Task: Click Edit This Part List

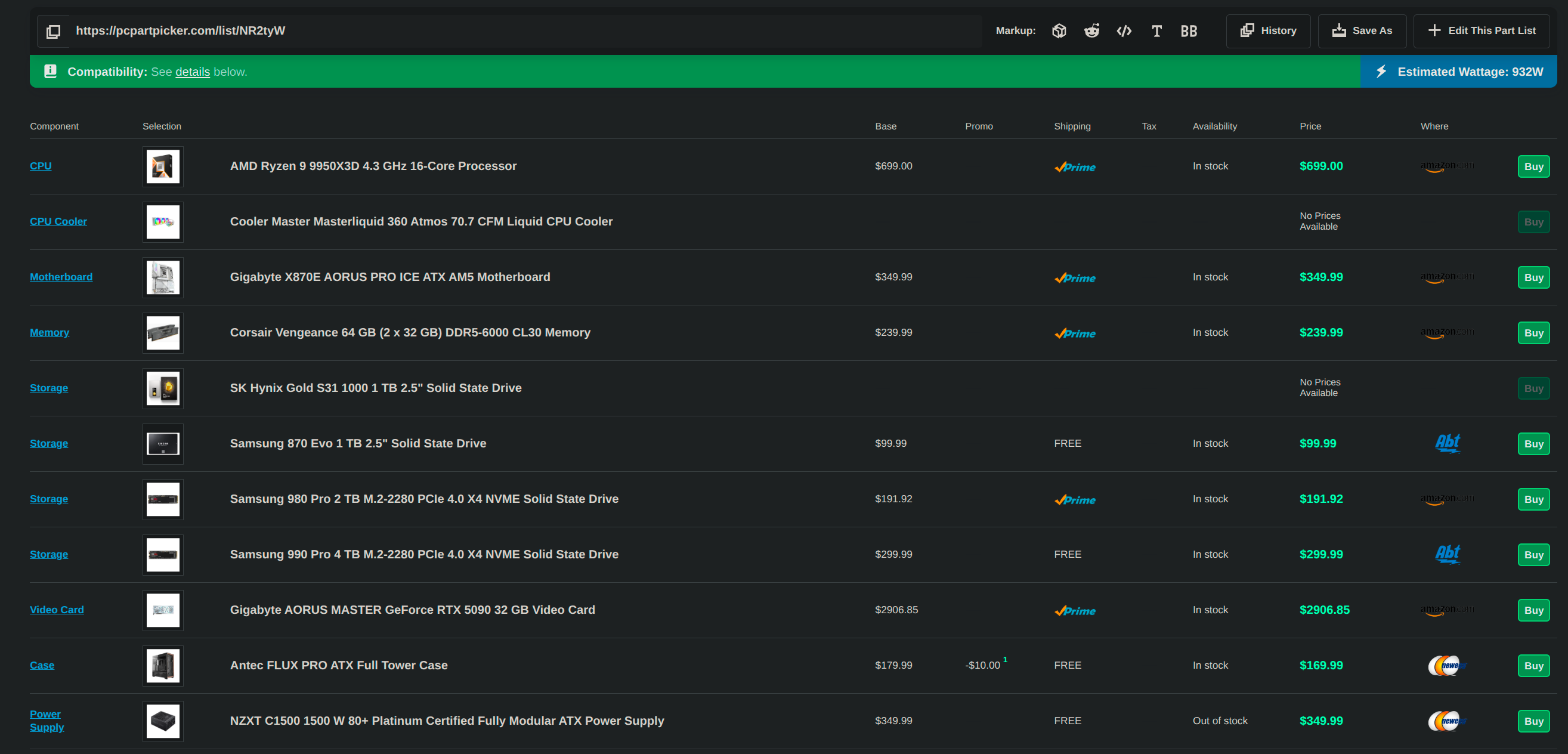Action: (x=1481, y=31)
